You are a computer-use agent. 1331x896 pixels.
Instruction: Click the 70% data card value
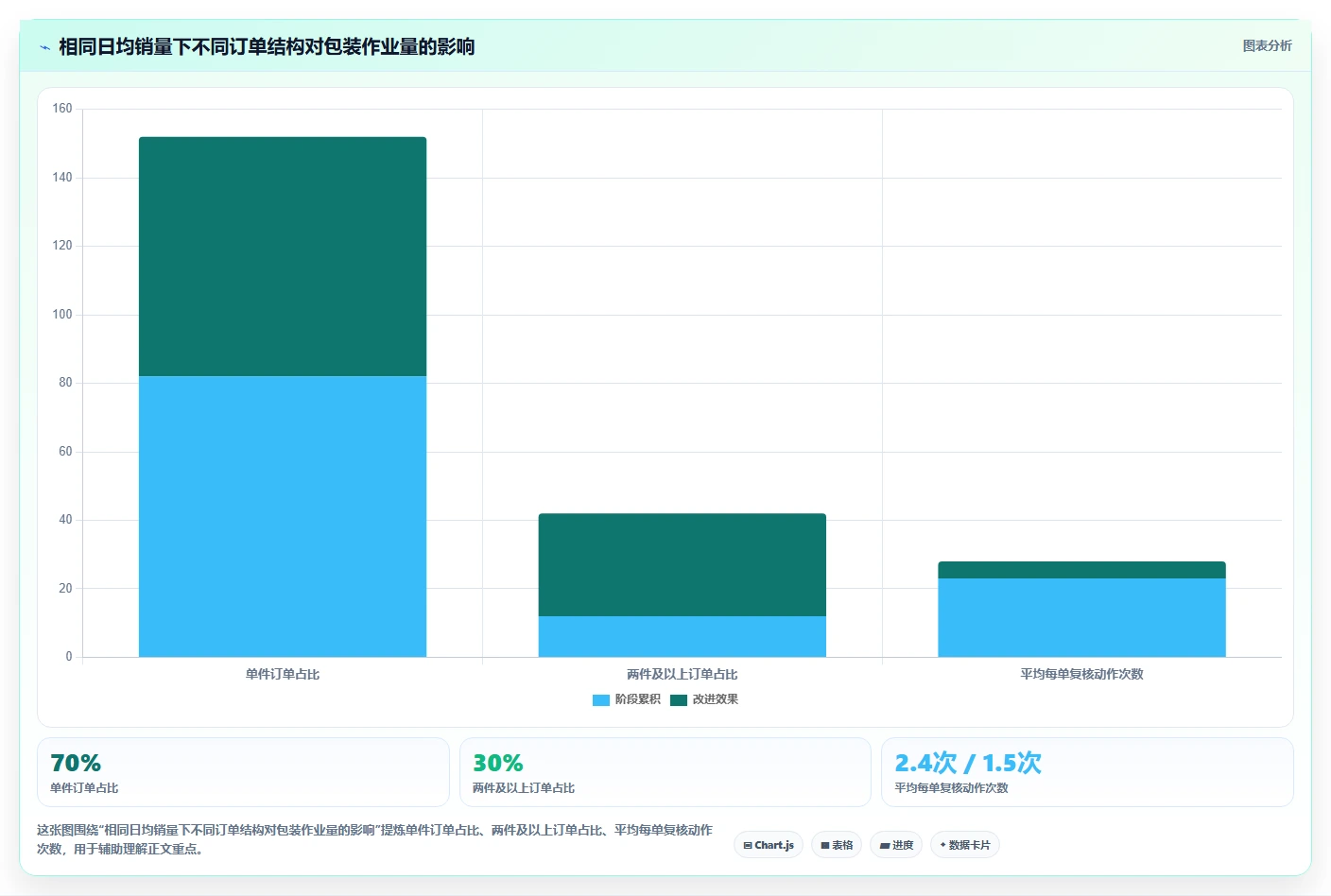coord(76,763)
